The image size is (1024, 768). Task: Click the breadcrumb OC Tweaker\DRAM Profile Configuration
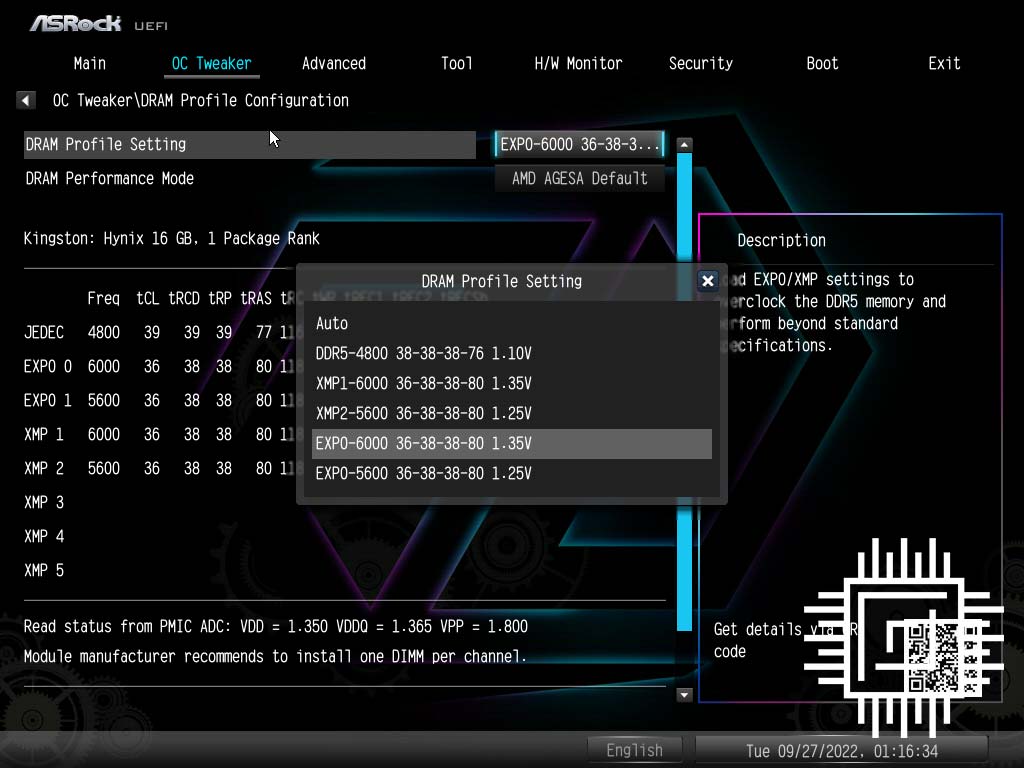pos(200,101)
